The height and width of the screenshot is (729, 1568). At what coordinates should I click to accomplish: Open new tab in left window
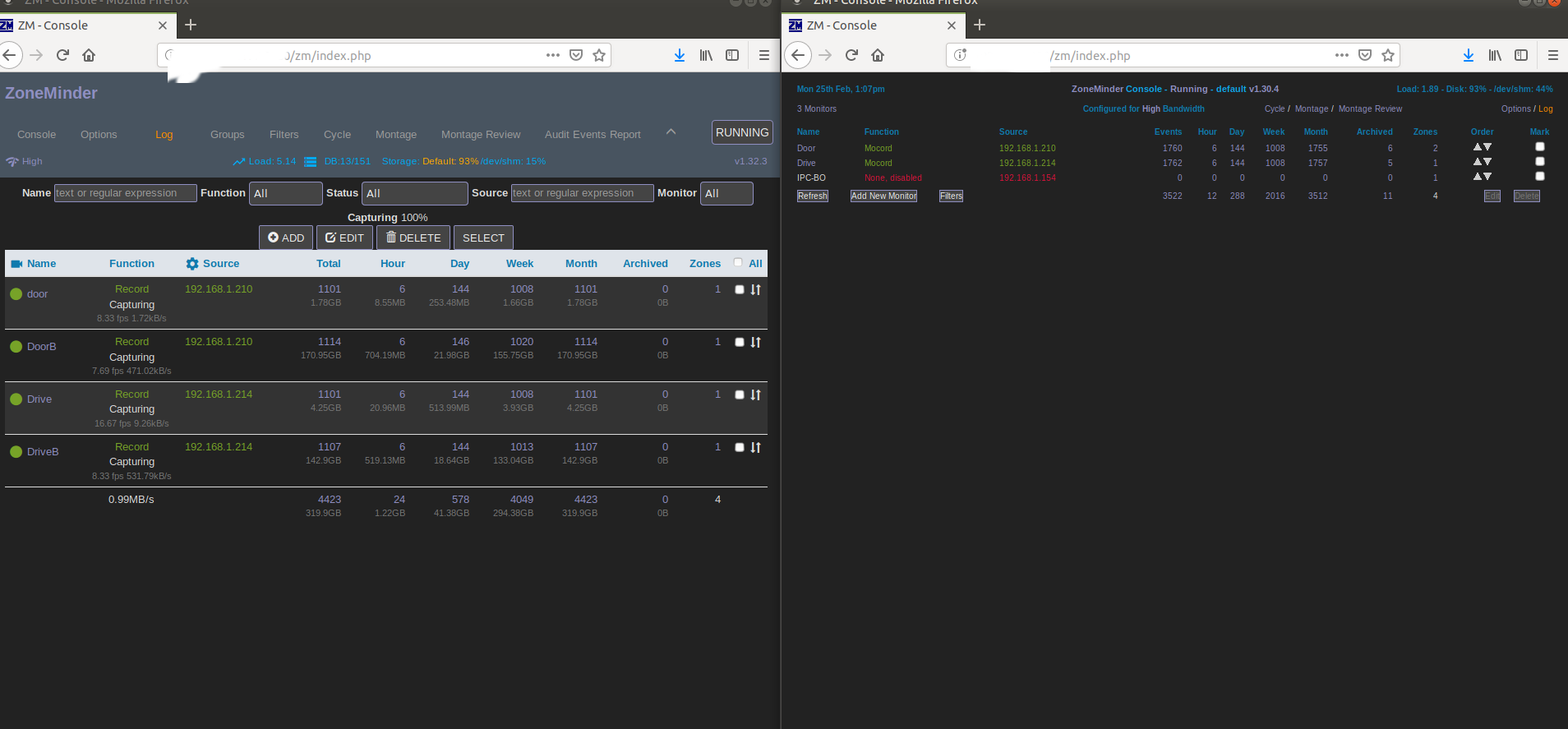(191, 25)
